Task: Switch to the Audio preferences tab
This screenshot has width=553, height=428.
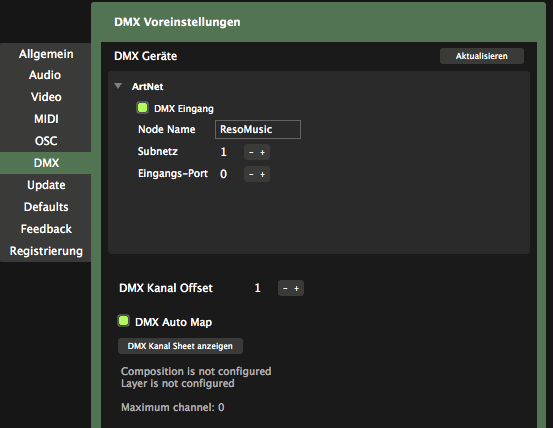Action: click(x=45, y=75)
